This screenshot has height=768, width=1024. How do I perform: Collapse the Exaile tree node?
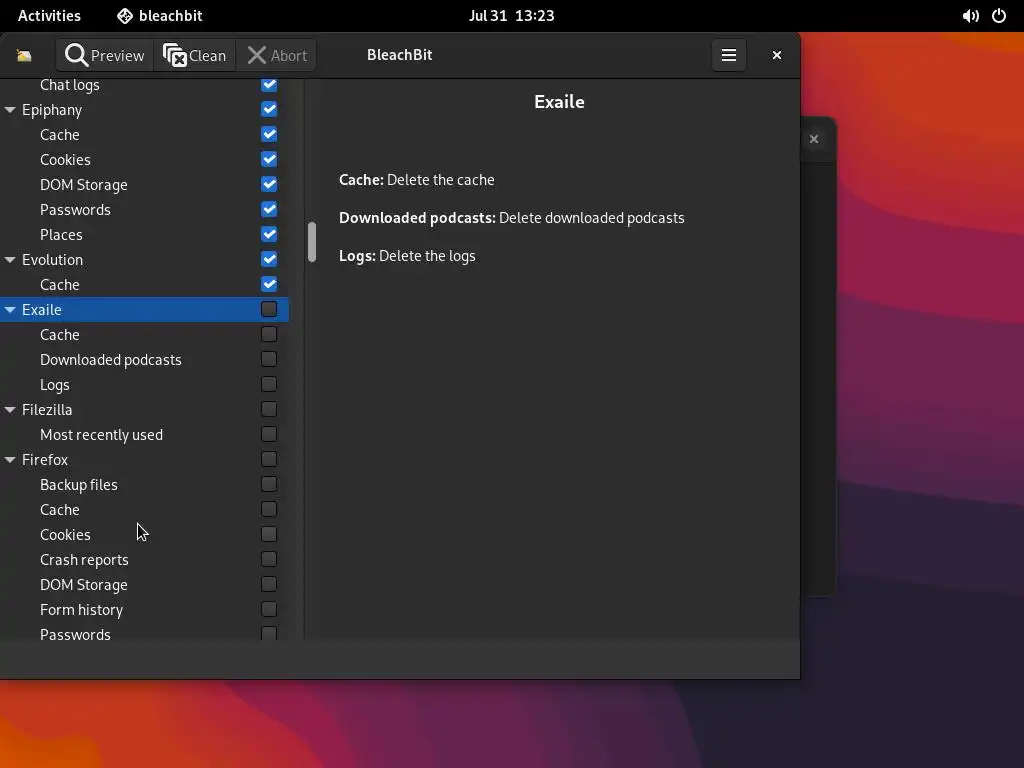pos(10,310)
